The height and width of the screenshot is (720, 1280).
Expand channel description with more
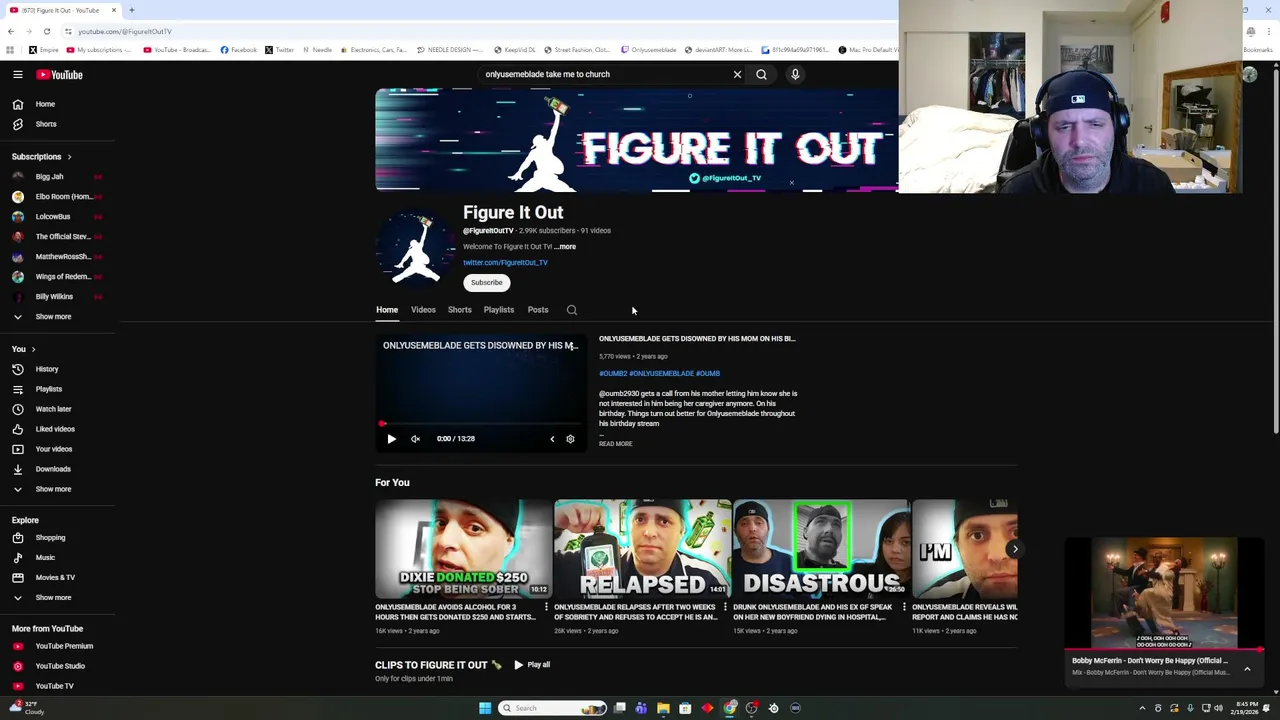coord(566,247)
